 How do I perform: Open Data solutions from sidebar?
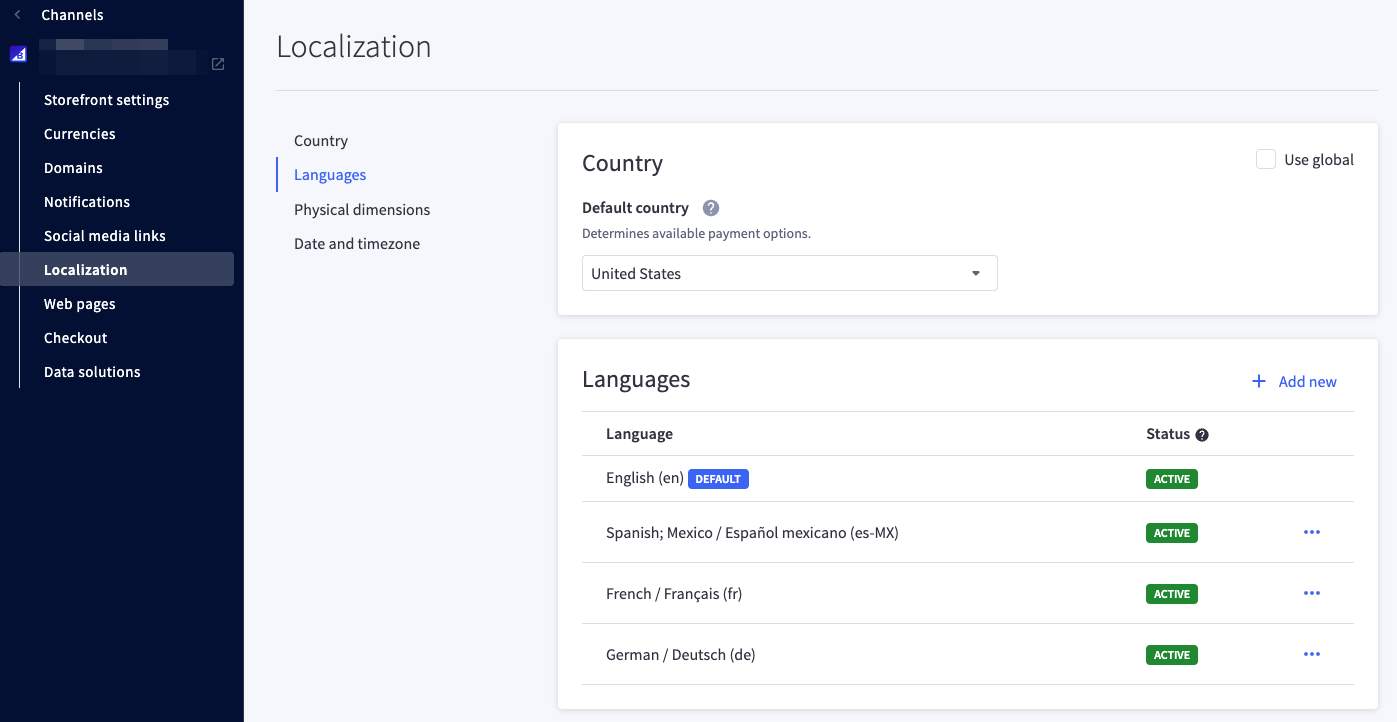[92, 372]
